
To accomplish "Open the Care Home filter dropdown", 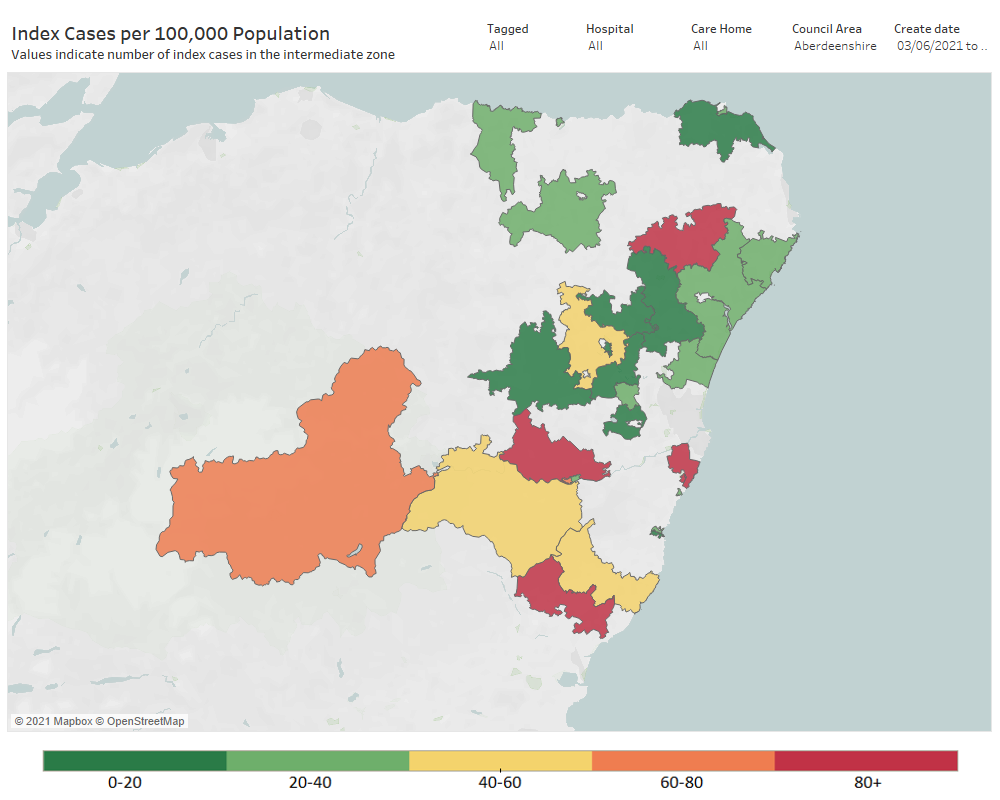I will (721, 37).
